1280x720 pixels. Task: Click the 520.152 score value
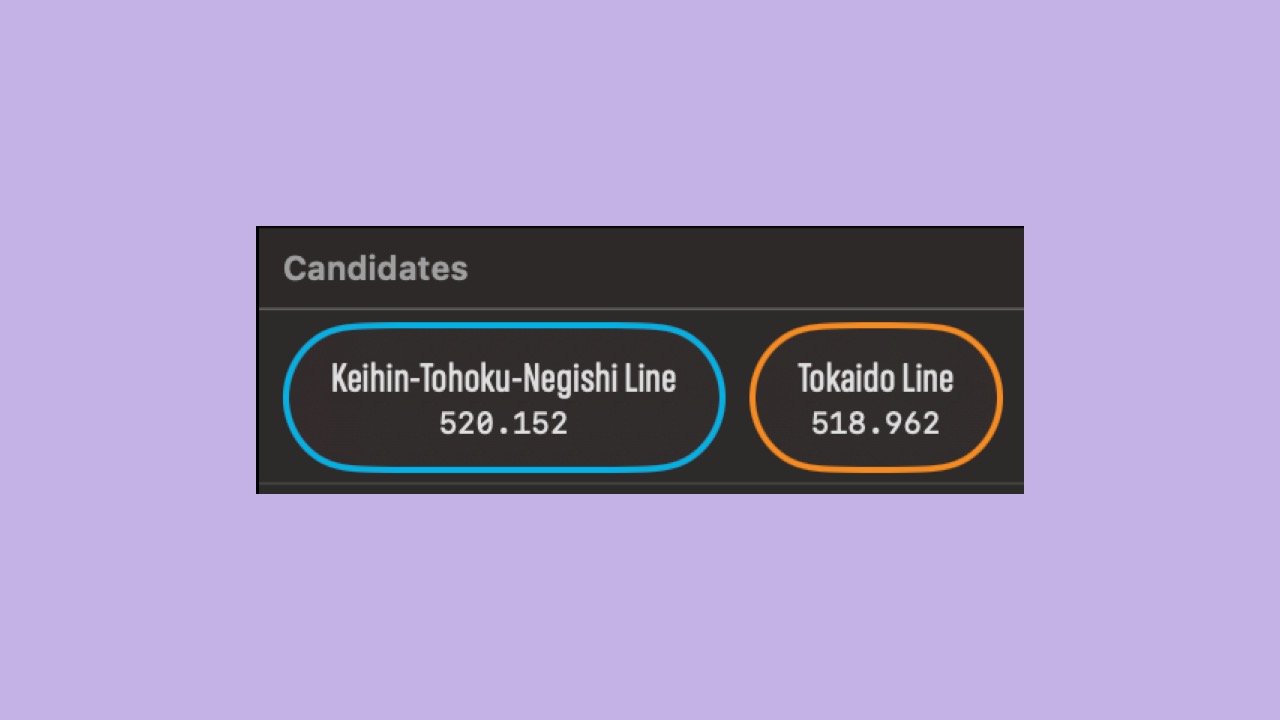pos(504,423)
